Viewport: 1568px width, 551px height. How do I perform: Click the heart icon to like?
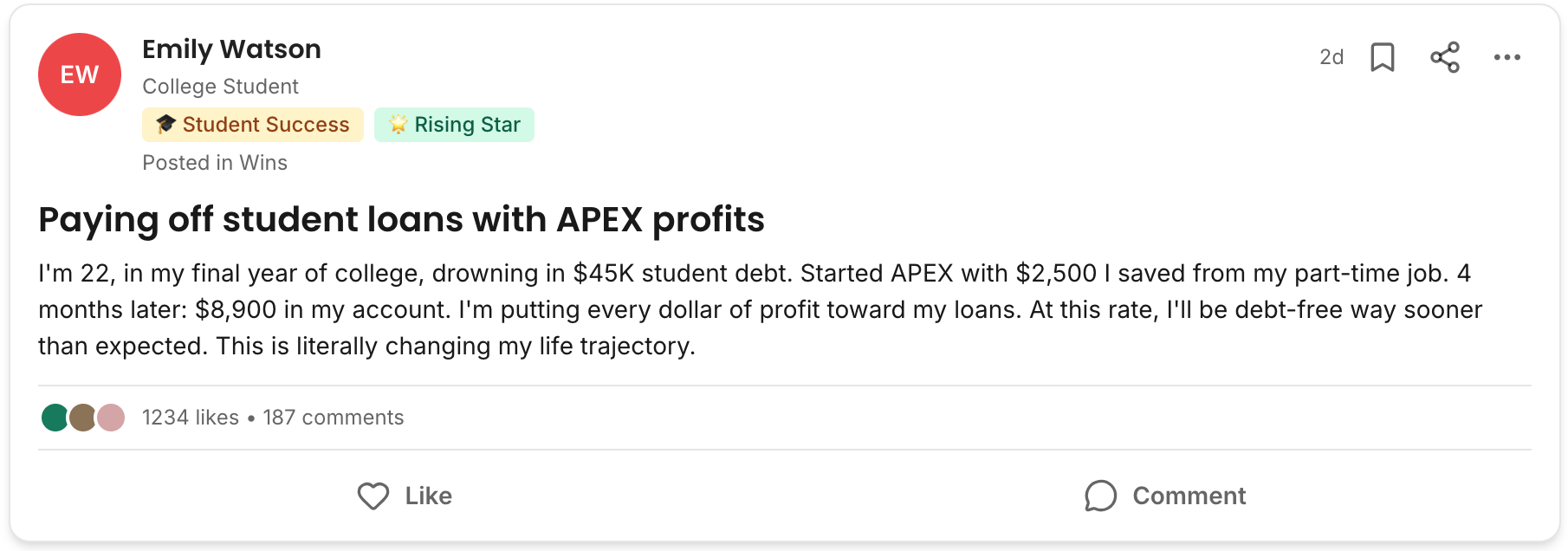[x=373, y=496]
